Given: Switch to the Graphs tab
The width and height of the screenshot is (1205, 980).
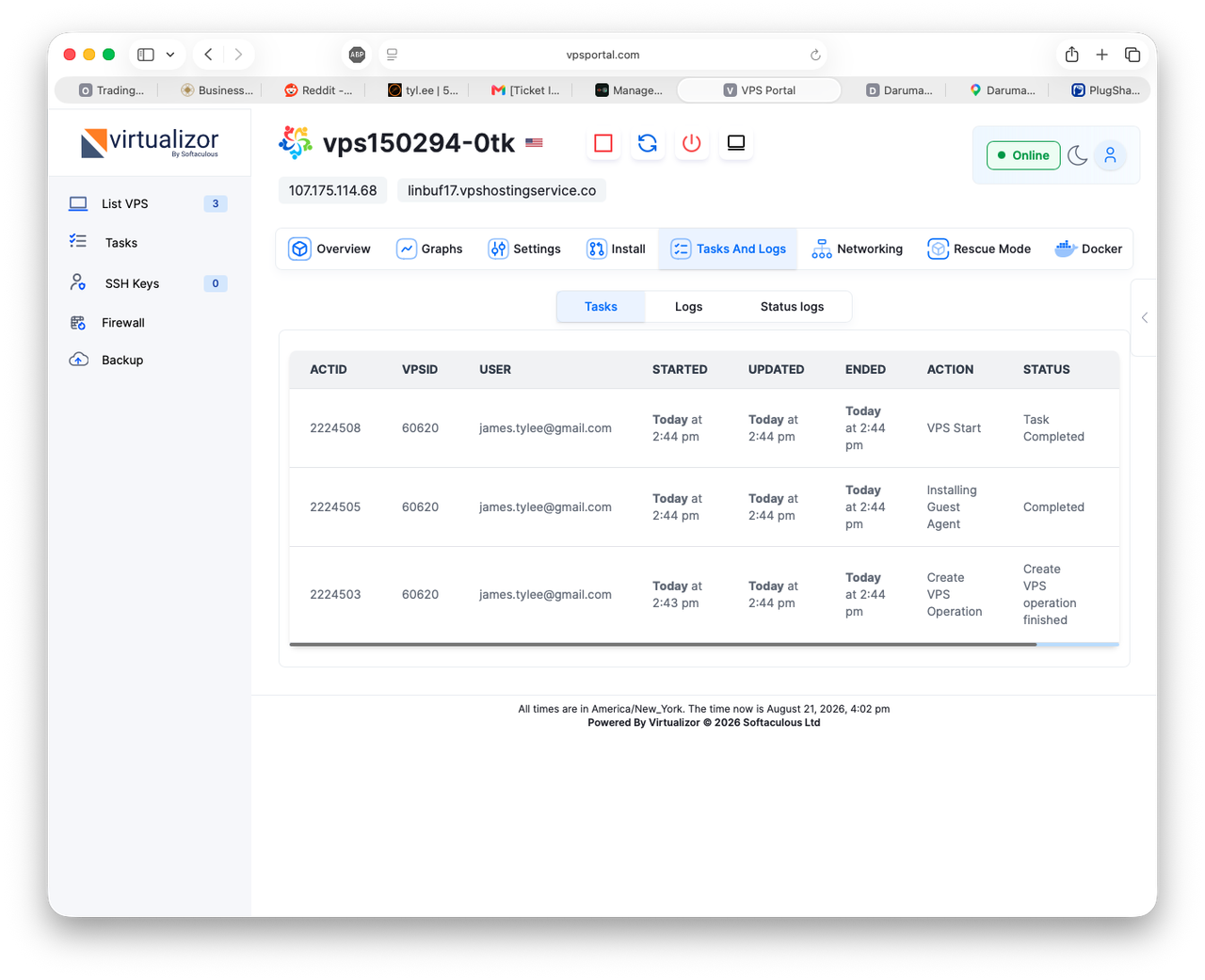Looking at the screenshot, I should point(430,249).
